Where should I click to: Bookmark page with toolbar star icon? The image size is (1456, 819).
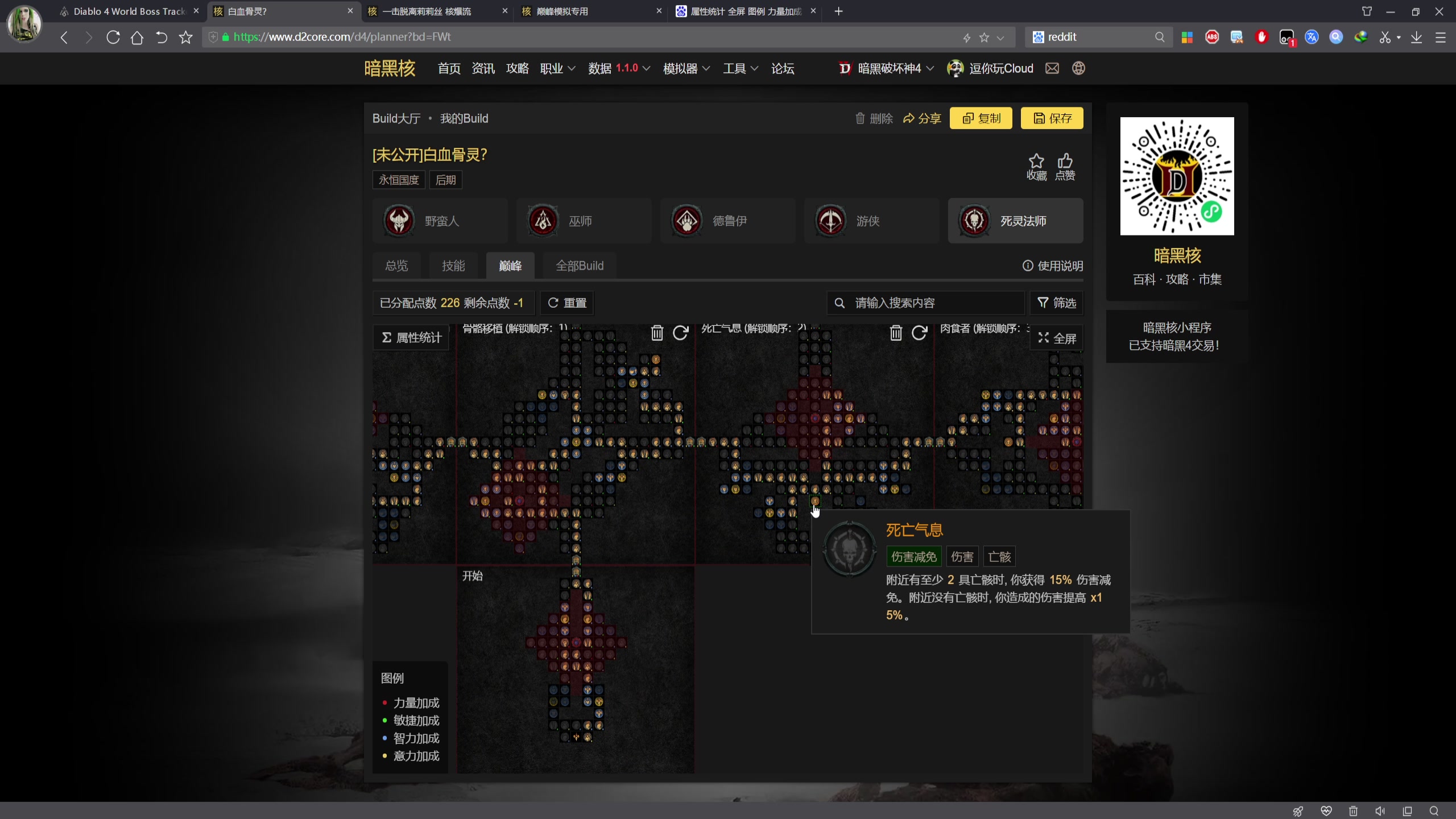tap(186, 38)
